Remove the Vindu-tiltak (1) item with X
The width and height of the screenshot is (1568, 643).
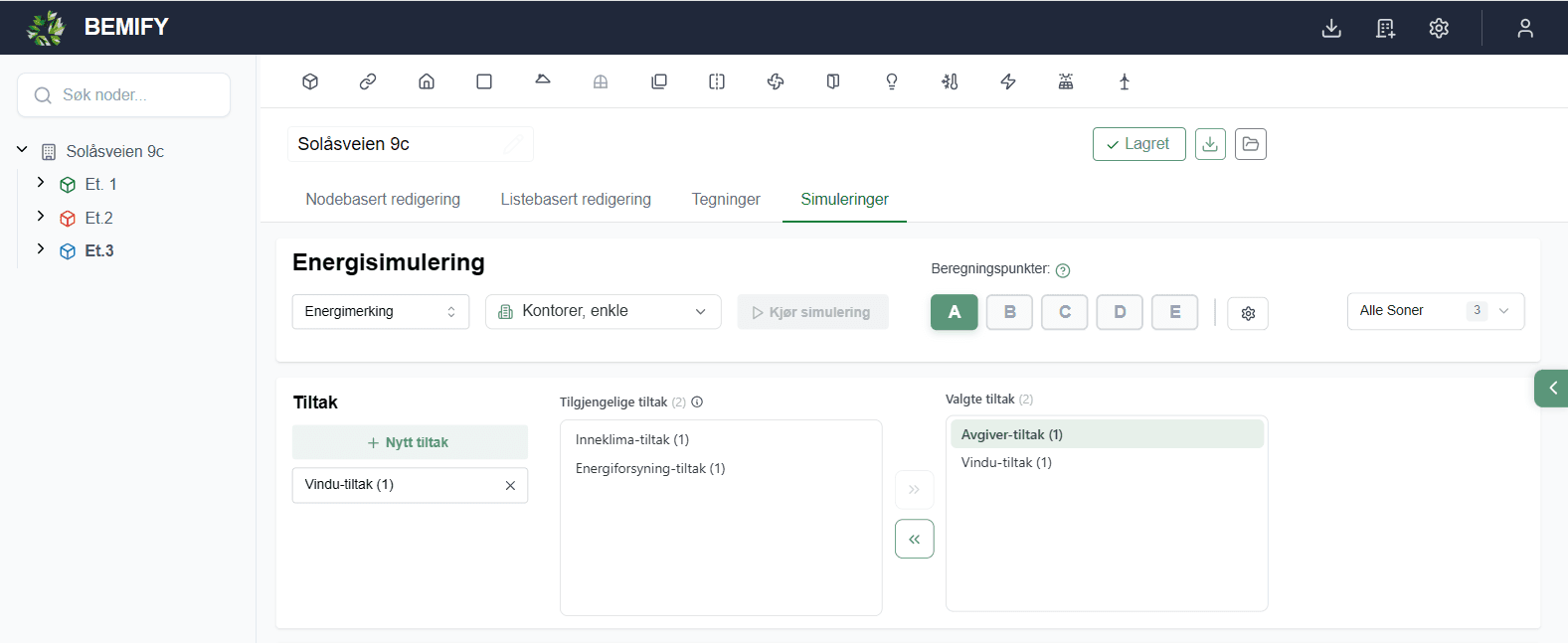tap(510, 485)
